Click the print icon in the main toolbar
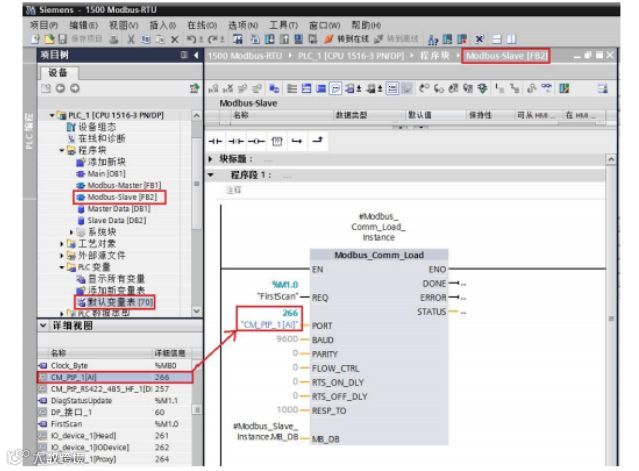Image resolution: width=639 pixels, height=471 pixels. coord(115,40)
